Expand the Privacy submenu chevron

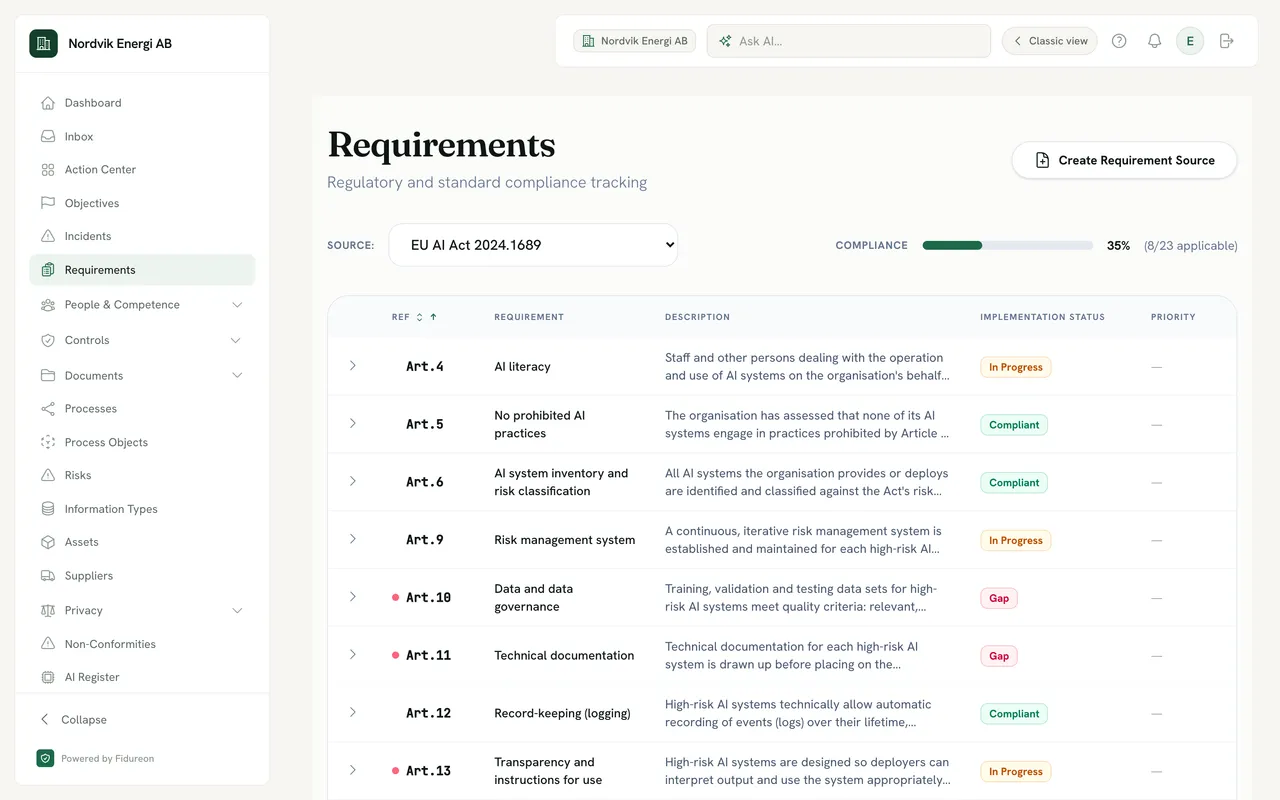click(237, 611)
